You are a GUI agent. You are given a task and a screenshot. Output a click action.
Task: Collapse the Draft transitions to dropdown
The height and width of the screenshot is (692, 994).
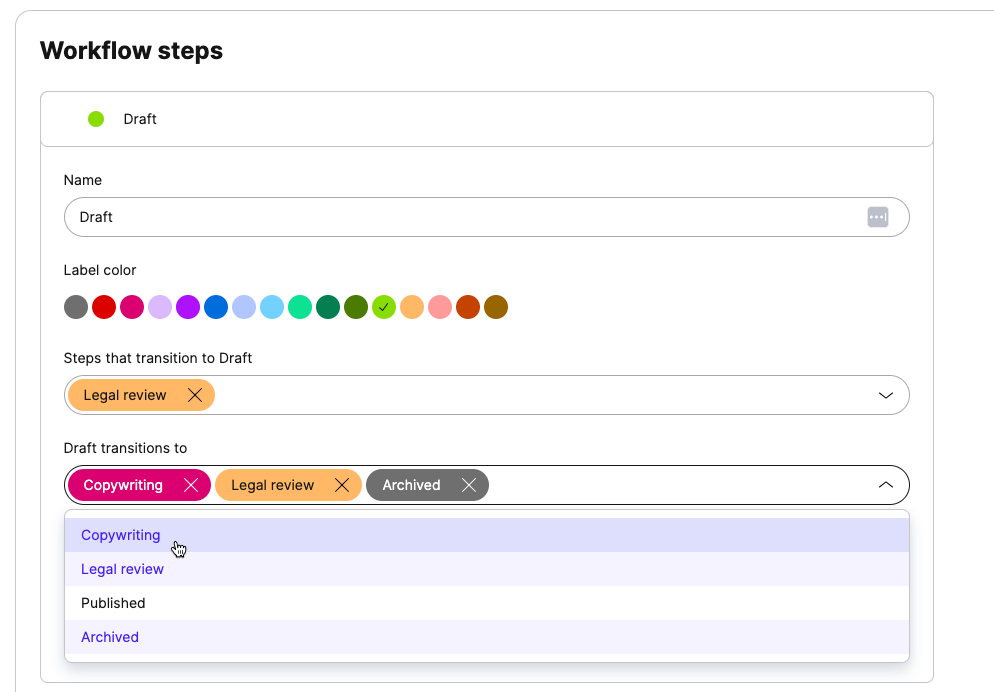tap(885, 483)
